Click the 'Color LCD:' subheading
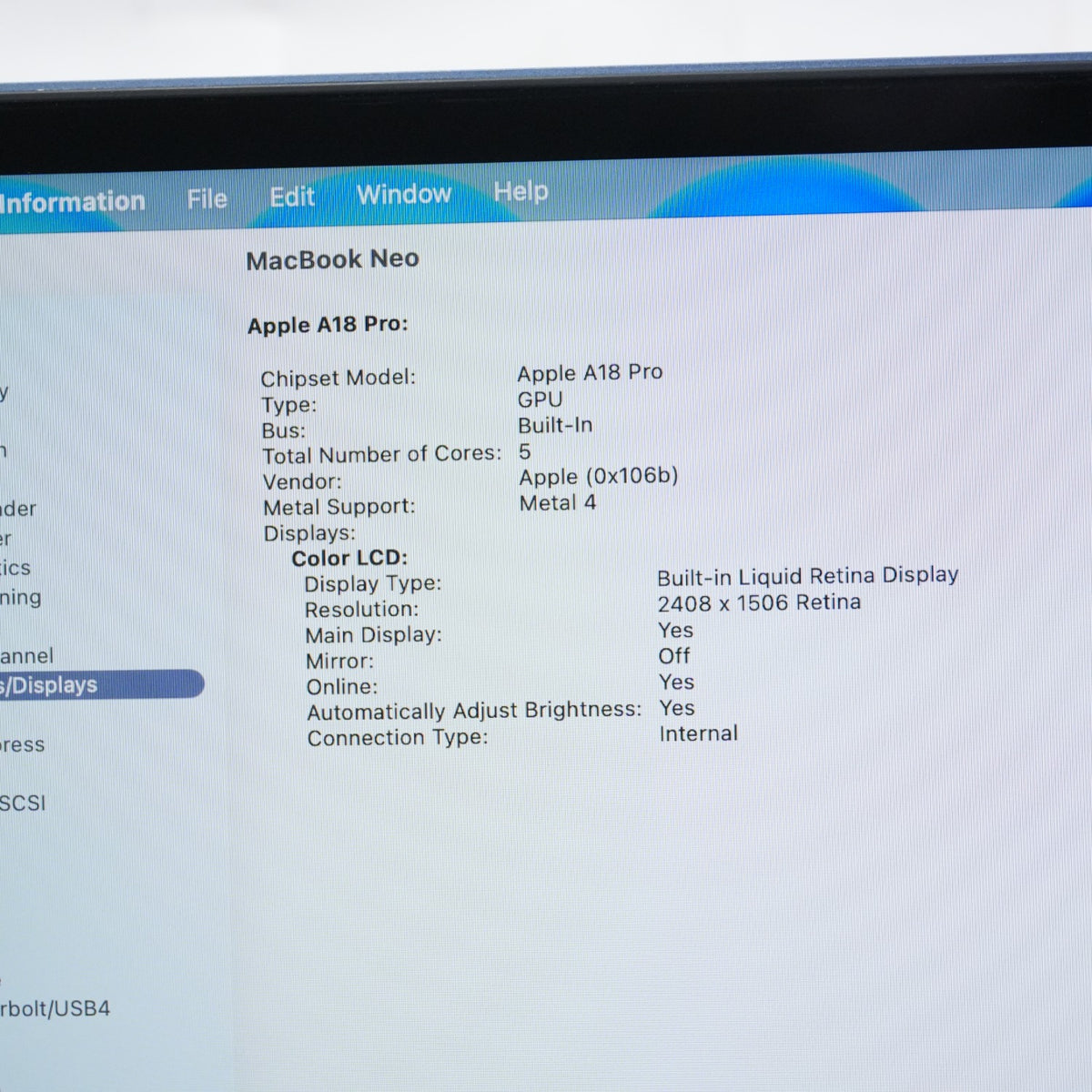 click(x=349, y=558)
